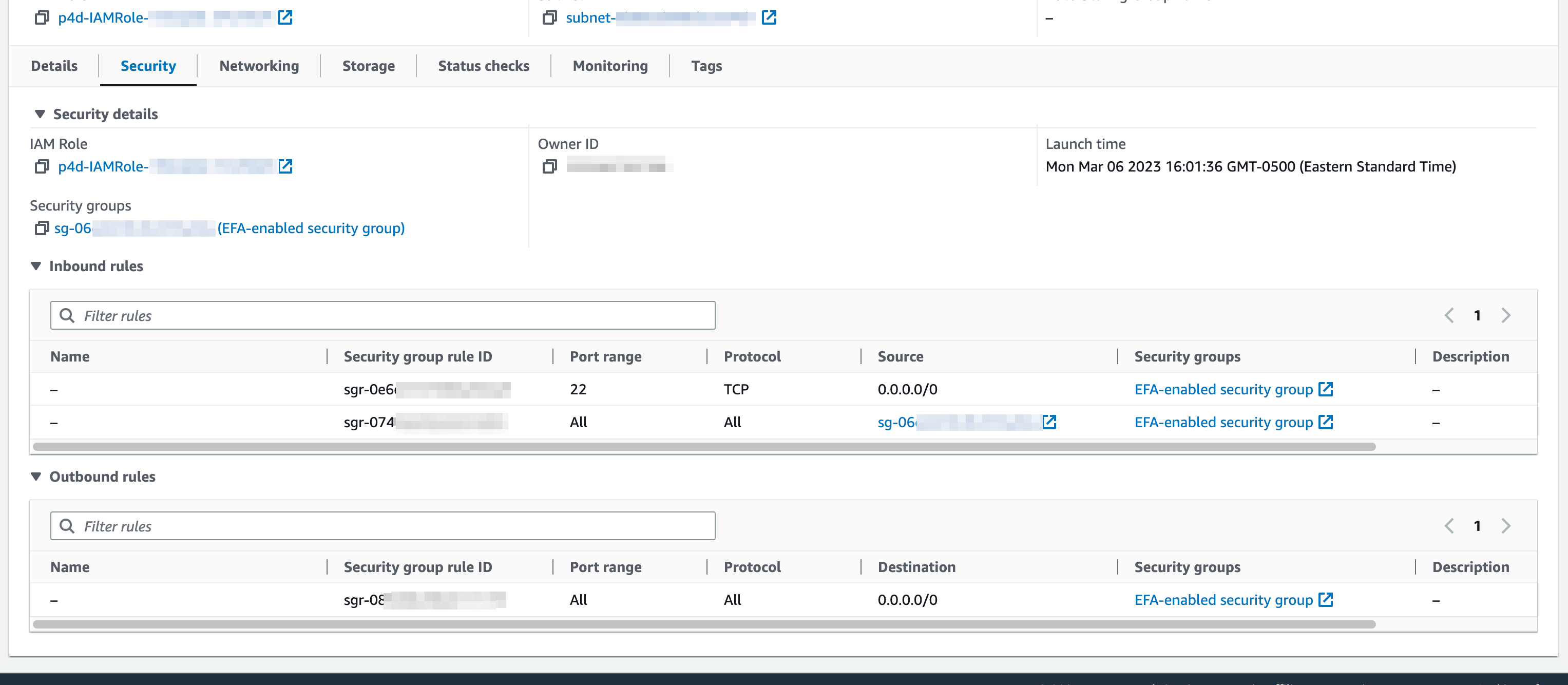The height and width of the screenshot is (685, 1568).
Task: Copy the security group ID sg-06
Action: (x=42, y=229)
